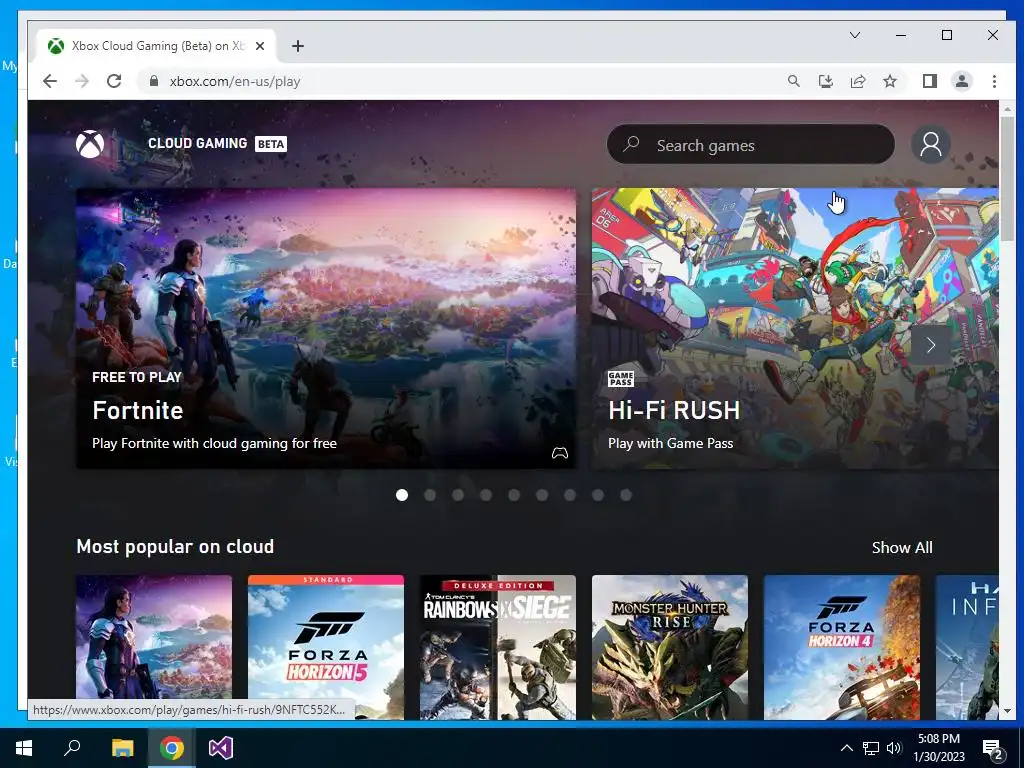The image size is (1024, 768).
Task: Click the BETA badge label
Action: pos(270,144)
